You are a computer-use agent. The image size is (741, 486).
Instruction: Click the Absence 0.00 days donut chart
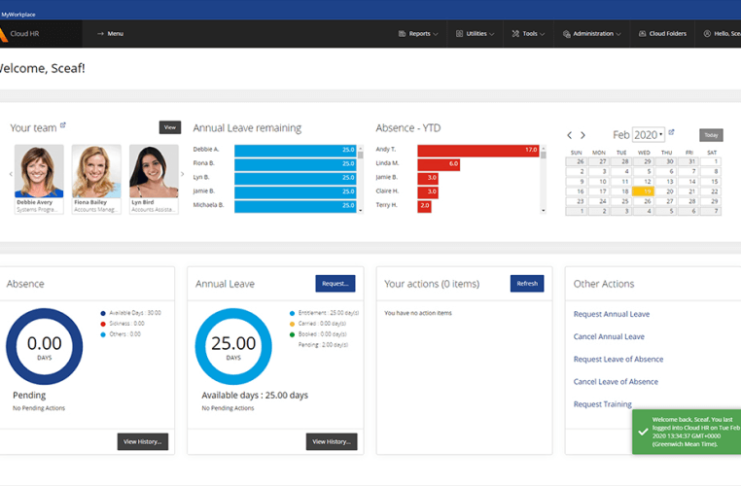[x=44, y=346]
